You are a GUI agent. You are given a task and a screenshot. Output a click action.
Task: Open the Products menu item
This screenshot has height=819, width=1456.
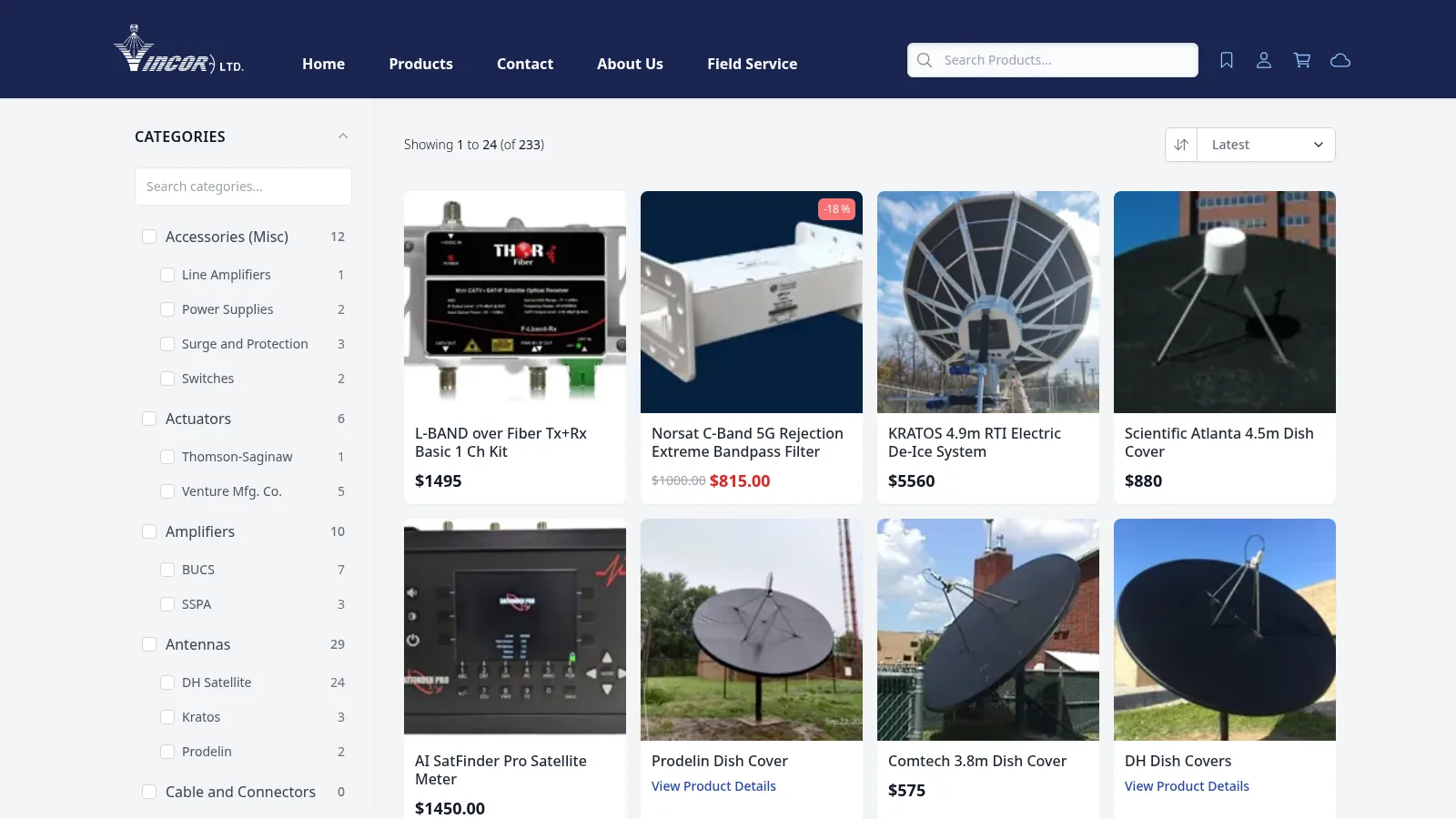click(420, 64)
